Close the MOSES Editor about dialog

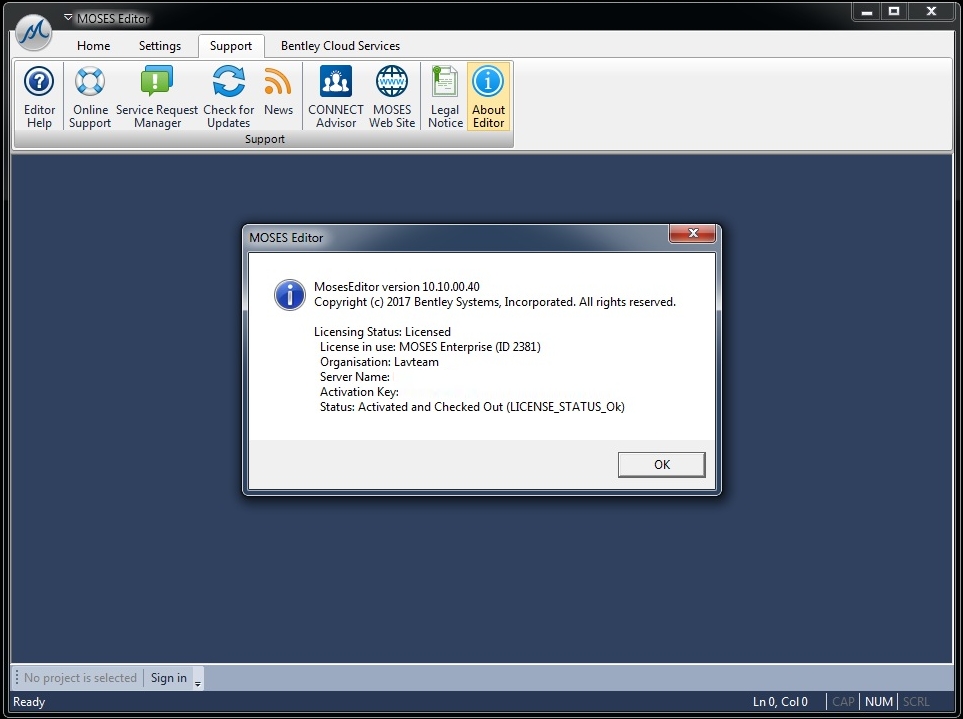click(x=693, y=233)
